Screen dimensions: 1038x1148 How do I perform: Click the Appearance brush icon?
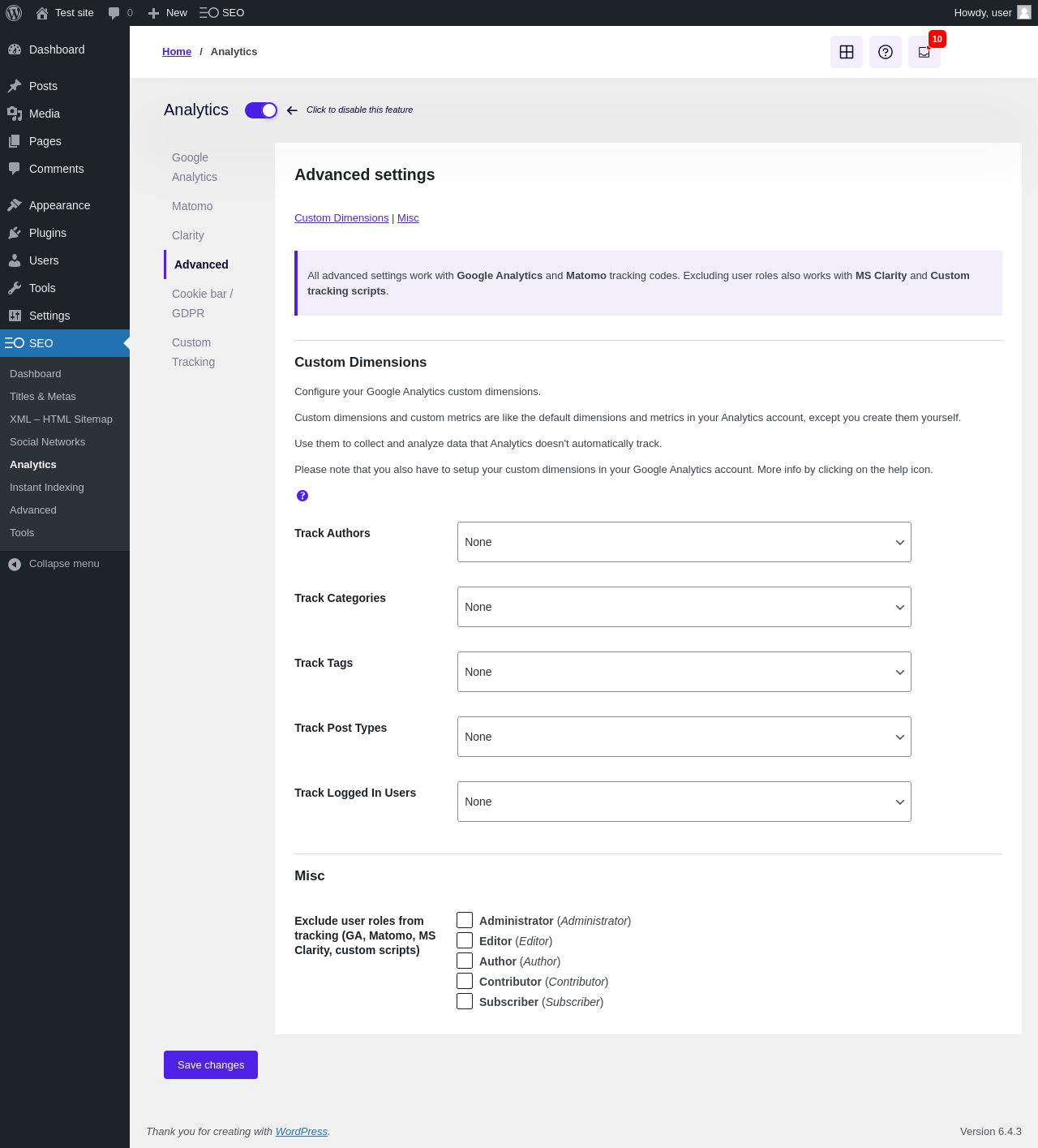(x=15, y=205)
